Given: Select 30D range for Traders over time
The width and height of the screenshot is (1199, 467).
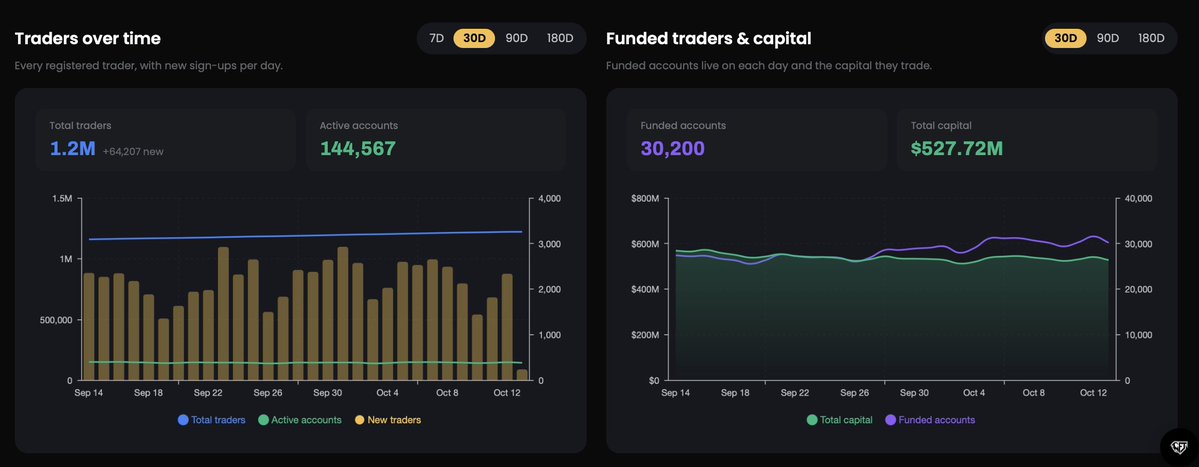Looking at the screenshot, I should tap(474, 38).
